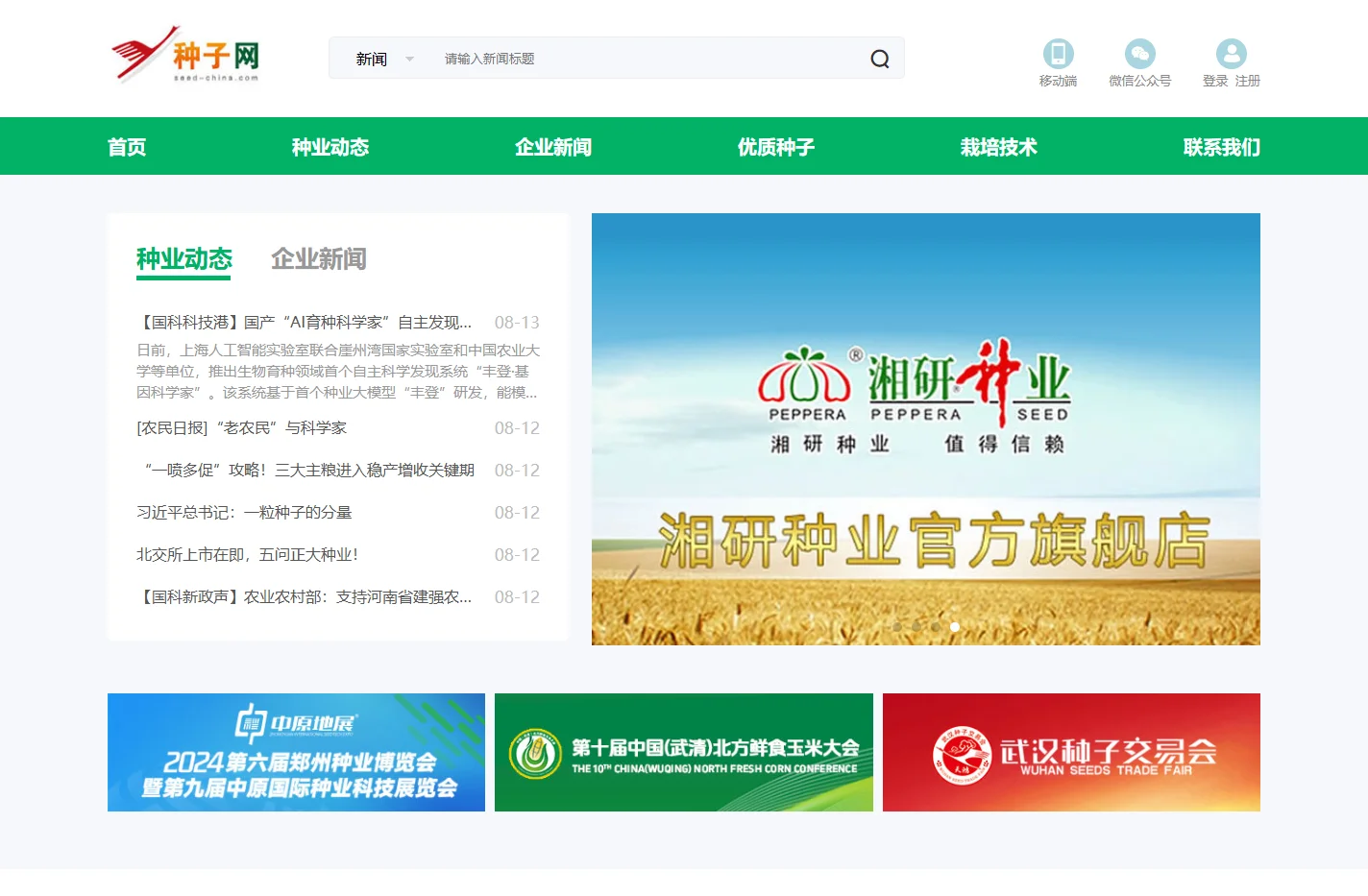Open the summary paragraph beginning 日前，上海人工智能实验室
Viewport: 1368px width, 896px height.
coord(338,372)
